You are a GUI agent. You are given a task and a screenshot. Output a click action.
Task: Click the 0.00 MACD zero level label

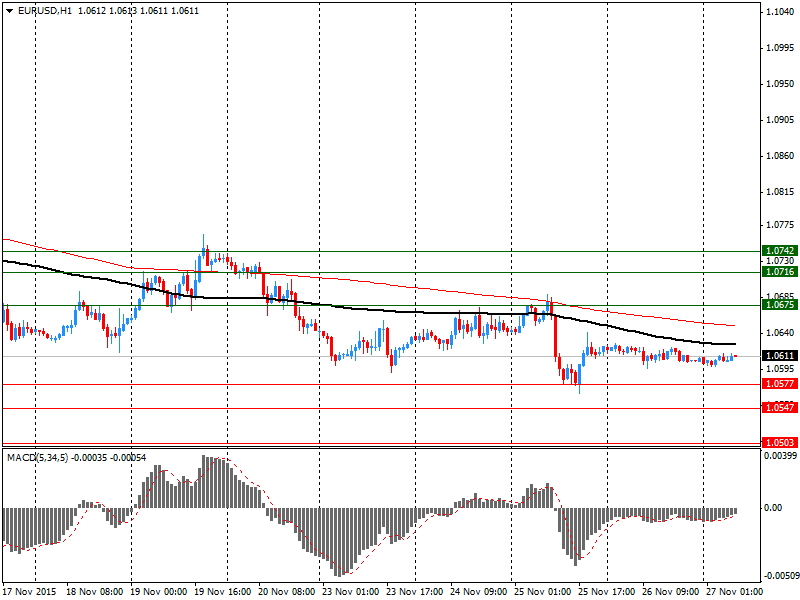pos(773,508)
